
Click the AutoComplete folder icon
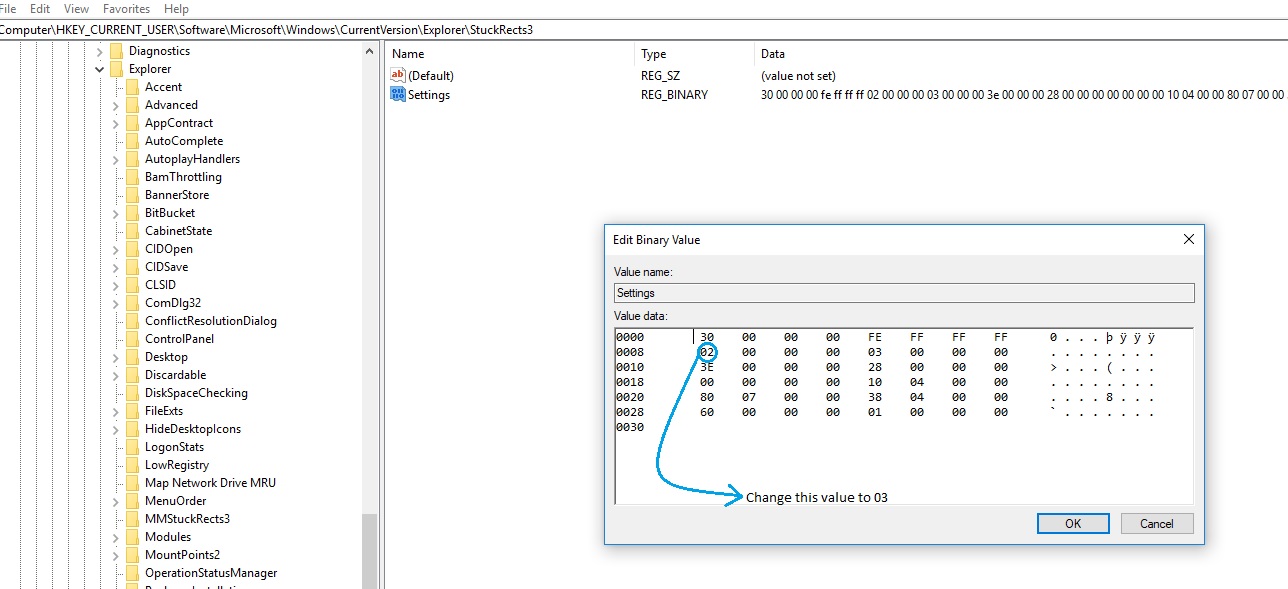(x=132, y=141)
